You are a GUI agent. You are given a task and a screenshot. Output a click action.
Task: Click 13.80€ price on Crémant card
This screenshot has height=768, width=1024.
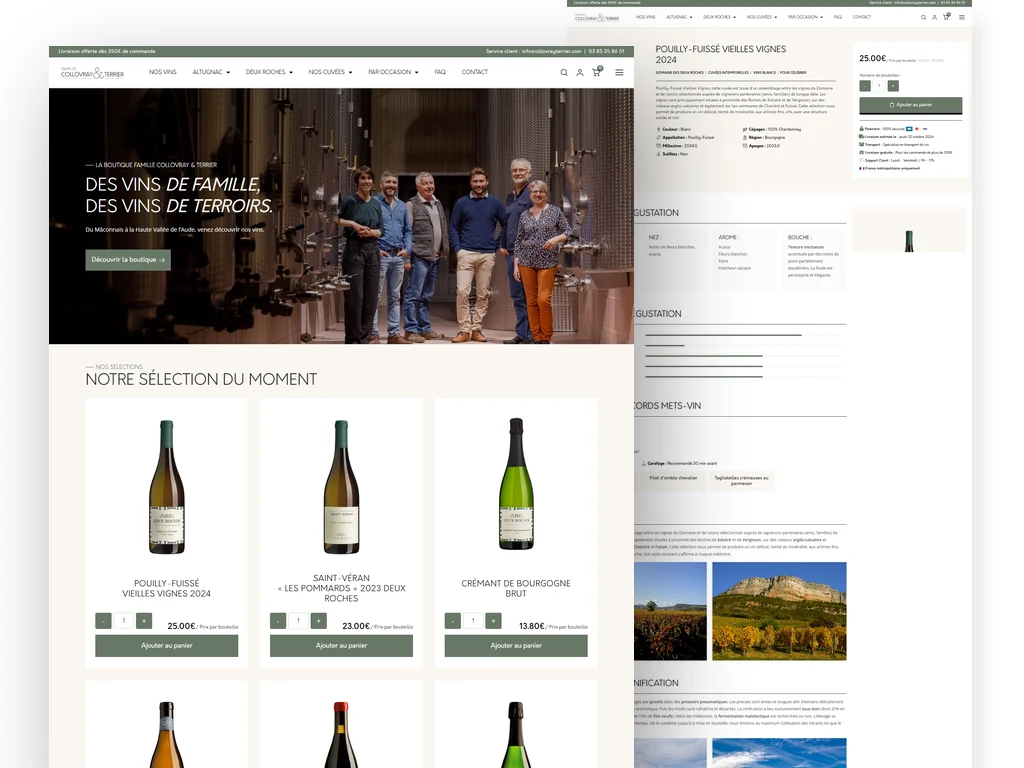coord(532,626)
